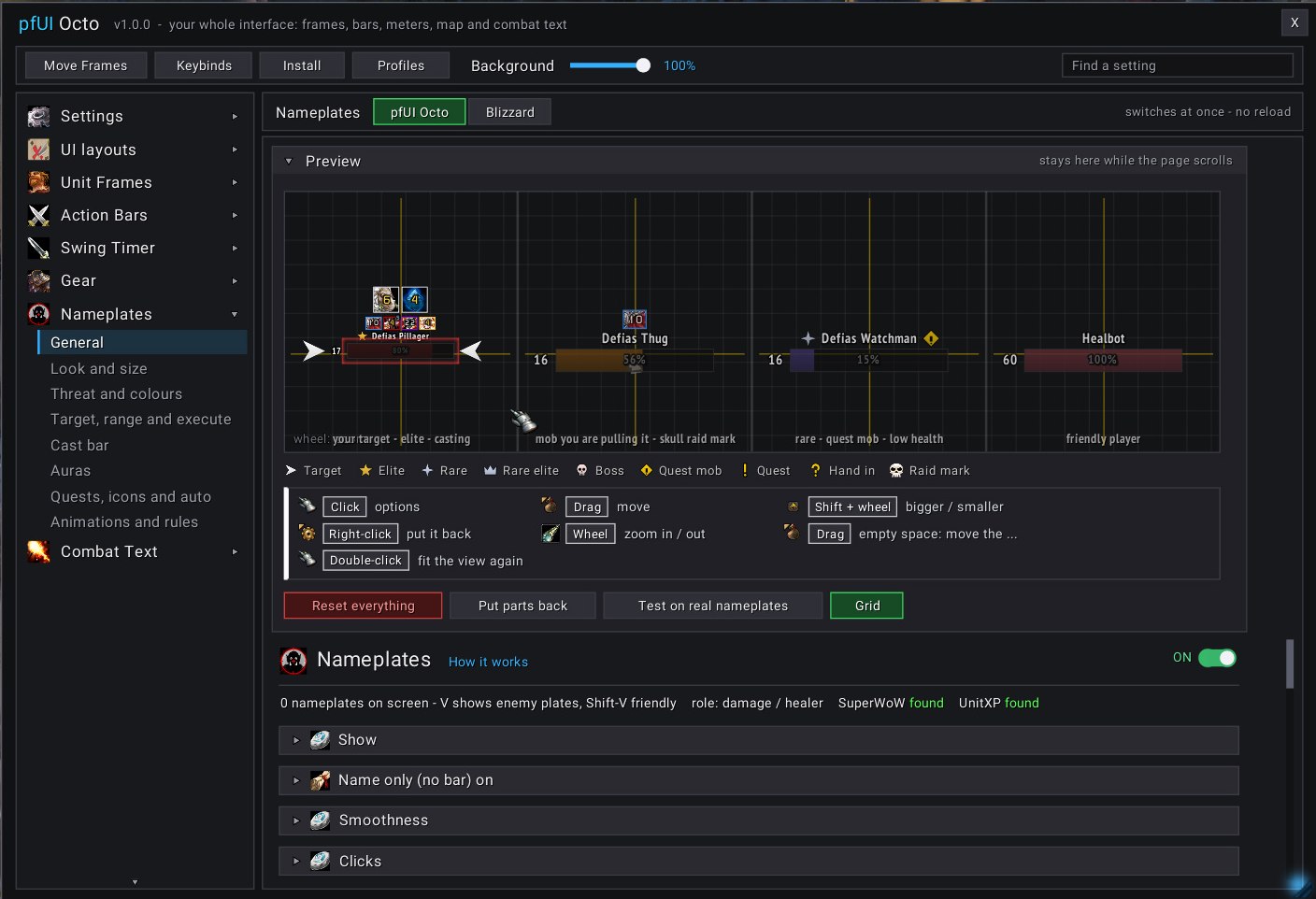This screenshot has height=899, width=1316.
Task: Open the Auras sidebar page
Action: [70, 471]
